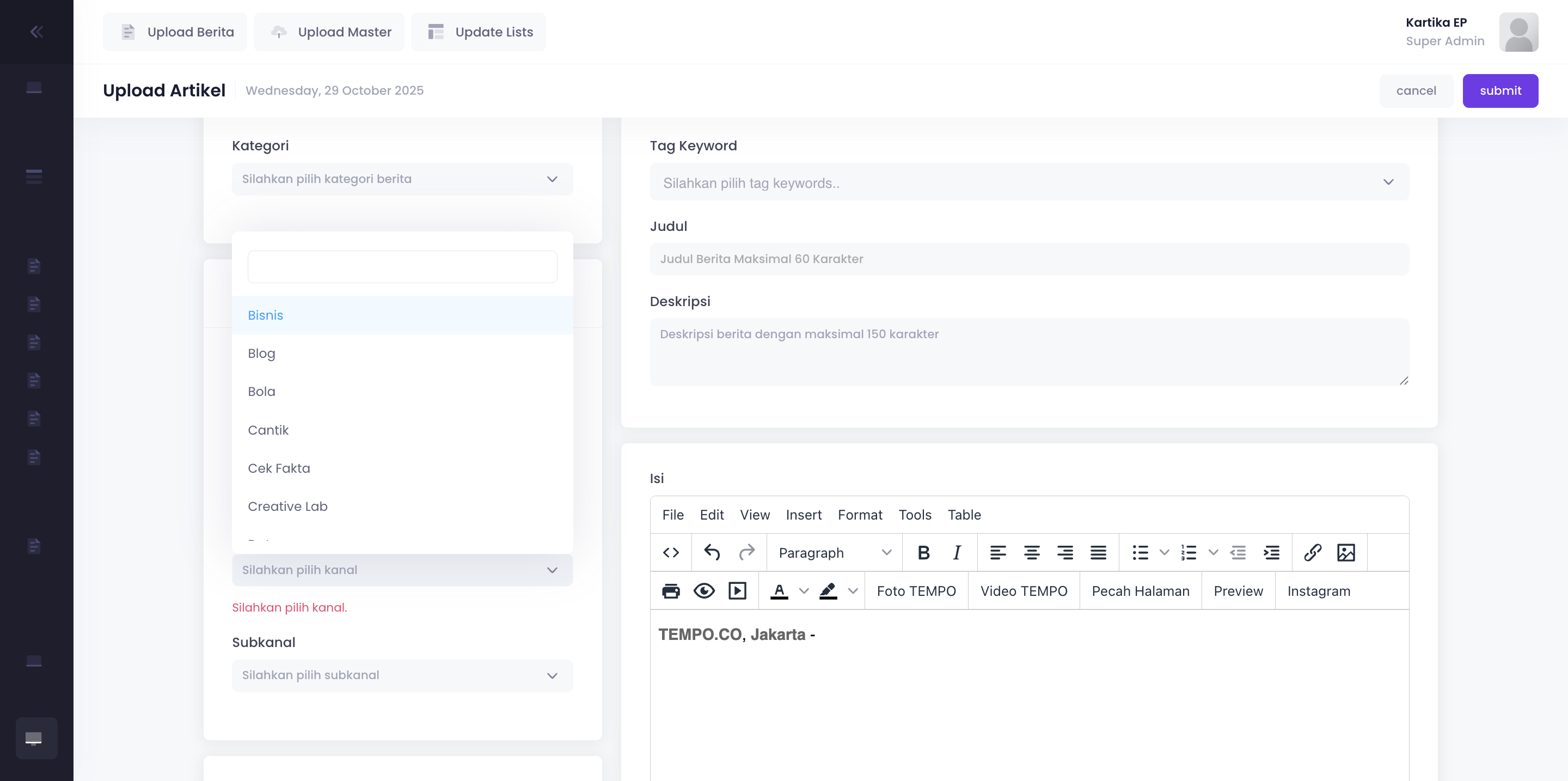Expand the Tag Keyword dropdown
The height and width of the screenshot is (781, 1568).
click(1028, 182)
